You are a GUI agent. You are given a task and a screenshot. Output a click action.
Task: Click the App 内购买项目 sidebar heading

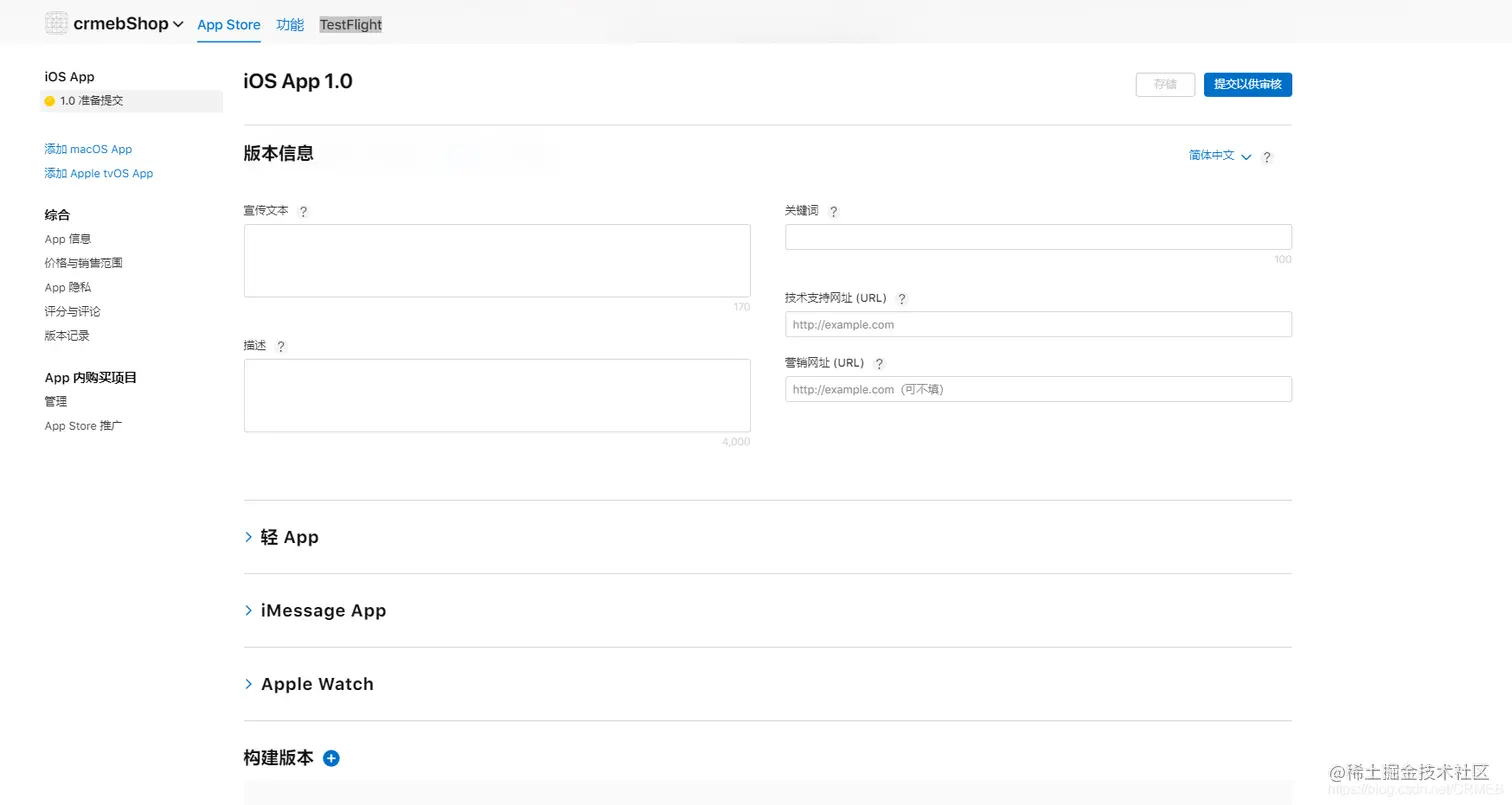91,378
